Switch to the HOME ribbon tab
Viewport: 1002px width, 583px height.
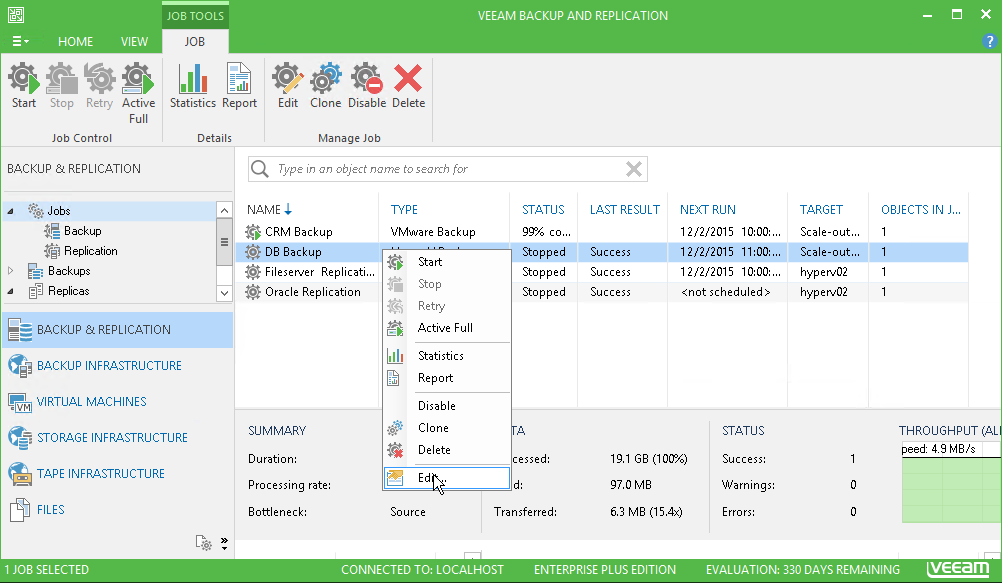(x=75, y=42)
